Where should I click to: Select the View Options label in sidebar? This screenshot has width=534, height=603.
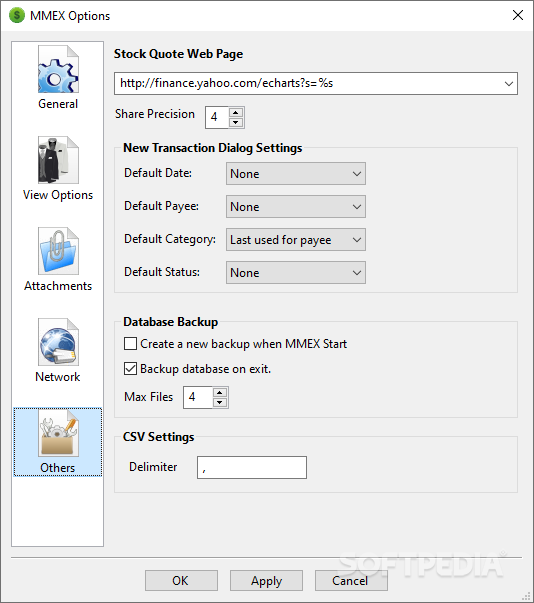(58, 195)
